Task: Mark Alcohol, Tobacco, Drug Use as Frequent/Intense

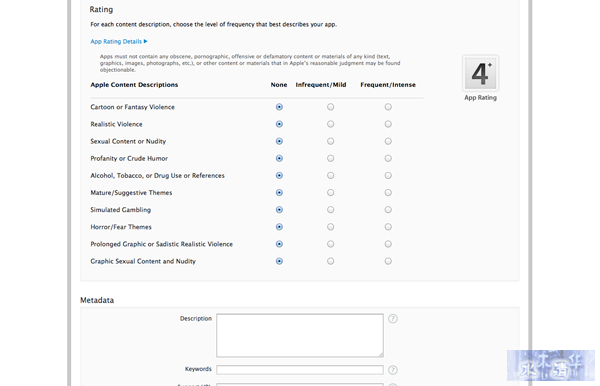Action: (388, 176)
